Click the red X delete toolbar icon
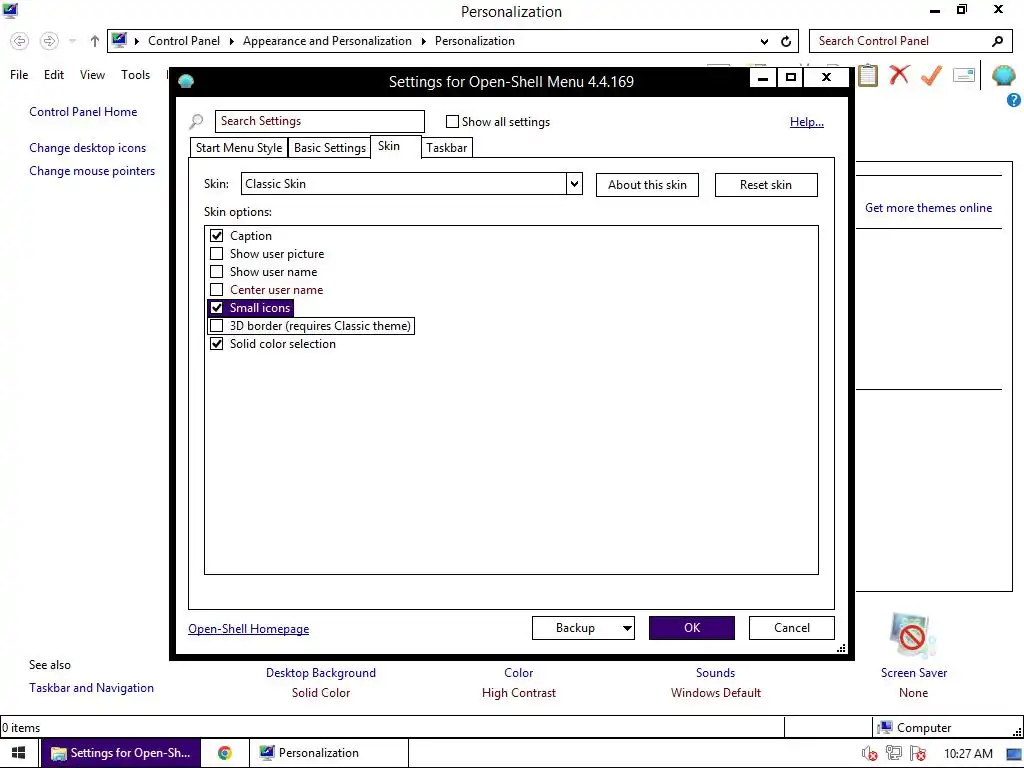This screenshot has width=1024, height=768. [899, 74]
